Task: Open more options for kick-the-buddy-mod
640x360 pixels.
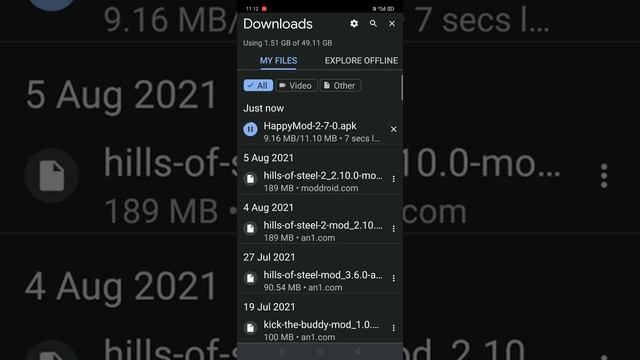Action: point(393,328)
